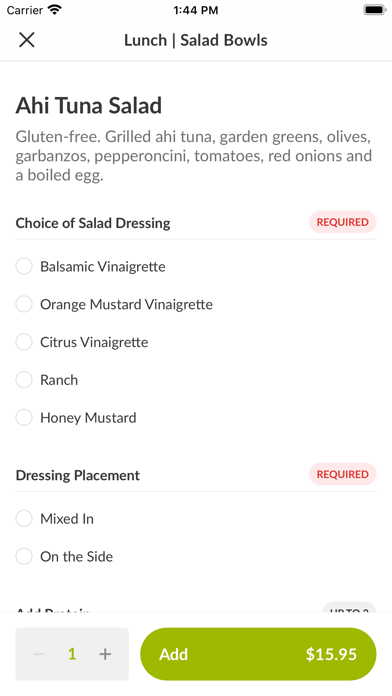
Task: Select Balsamic Vinaigrette dressing
Action: 196,266
